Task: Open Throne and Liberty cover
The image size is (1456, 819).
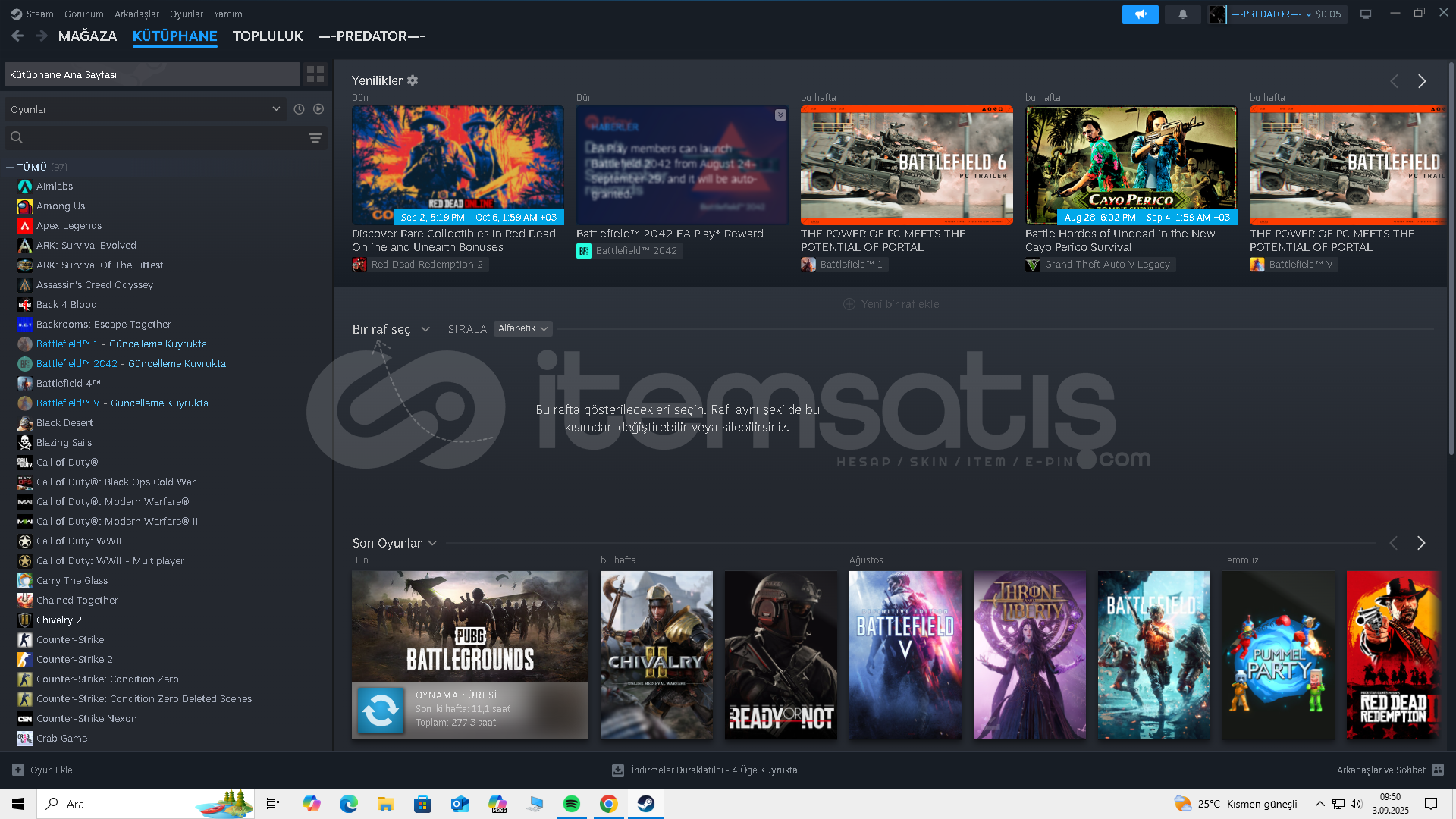Action: pos(1030,655)
